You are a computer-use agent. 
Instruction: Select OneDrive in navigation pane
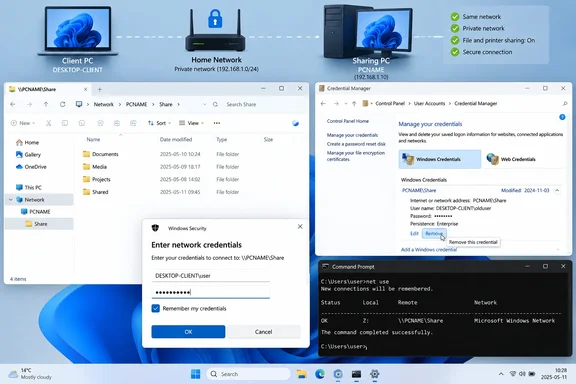point(31,167)
